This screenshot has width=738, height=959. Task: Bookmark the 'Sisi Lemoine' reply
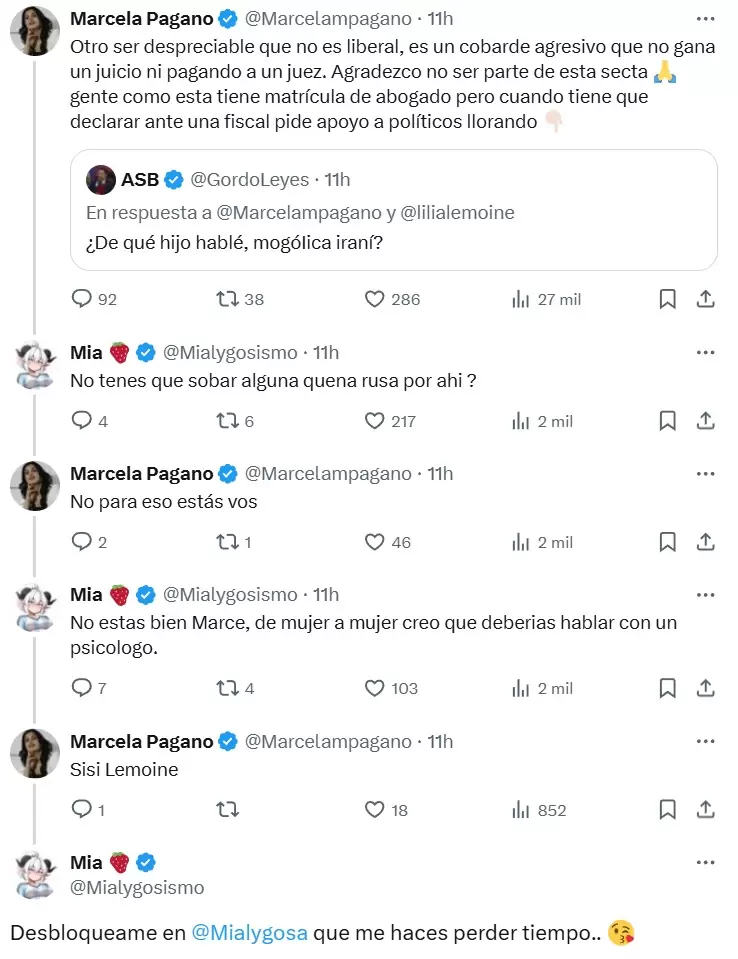tap(667, 810)
